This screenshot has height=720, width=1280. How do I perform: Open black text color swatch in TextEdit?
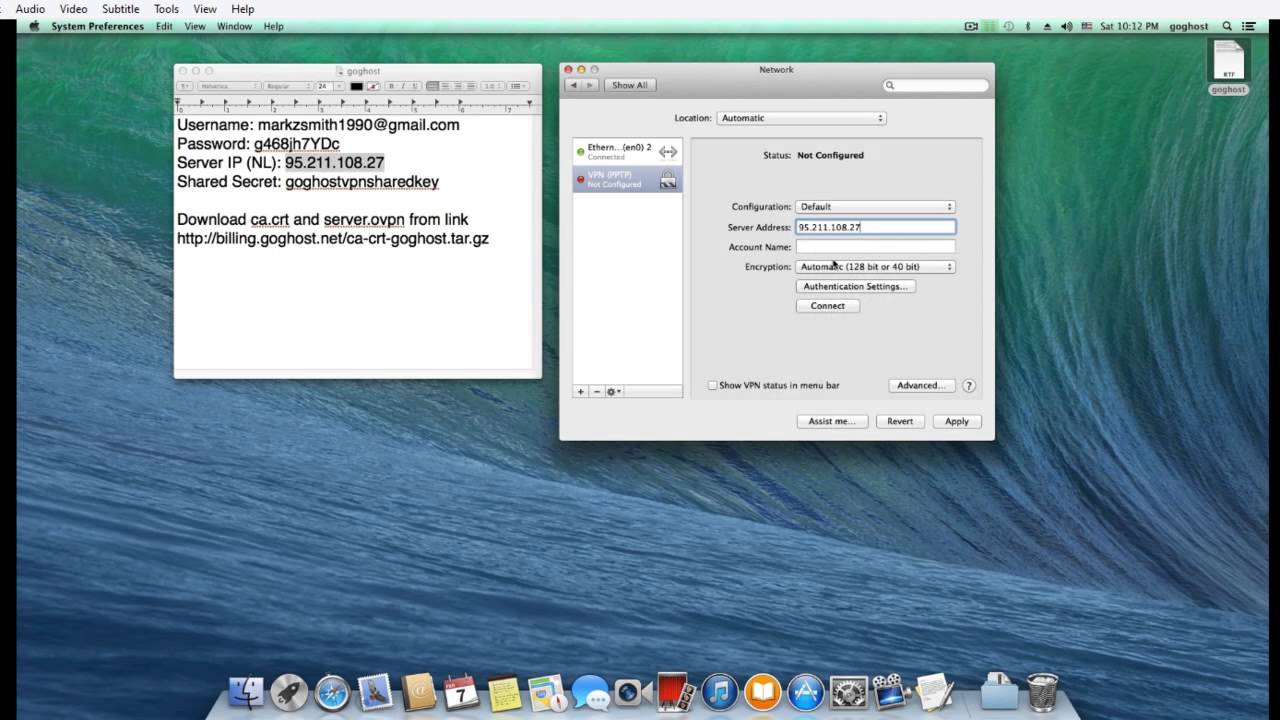[356, 86]
